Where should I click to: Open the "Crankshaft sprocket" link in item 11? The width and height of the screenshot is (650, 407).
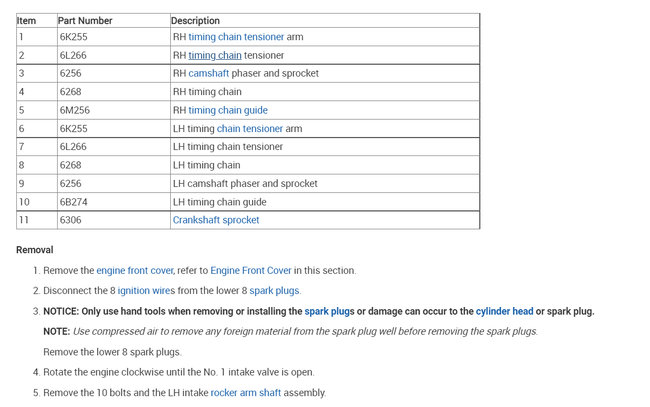216,220
